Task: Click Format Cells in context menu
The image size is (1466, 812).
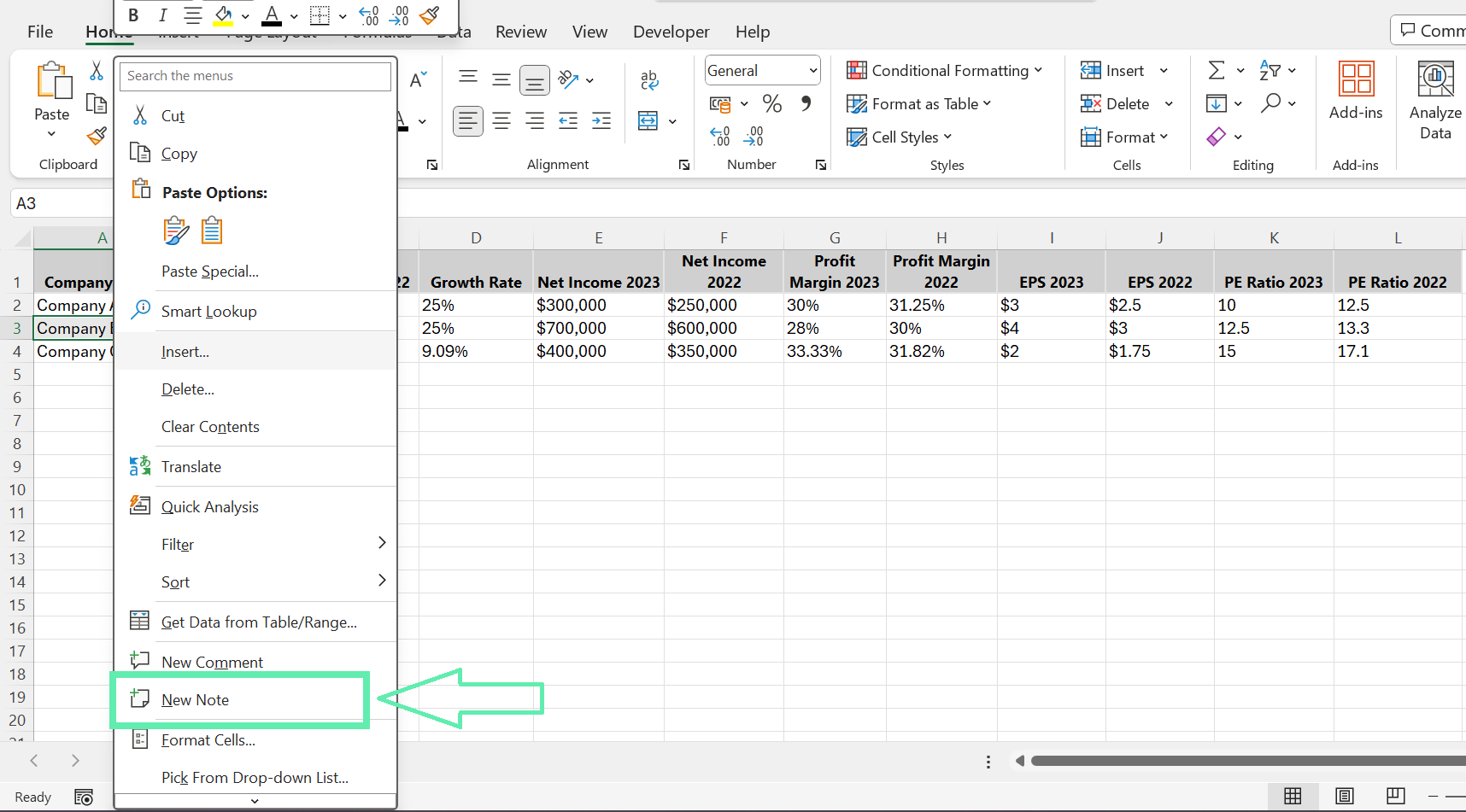Action: pos(255,739)
